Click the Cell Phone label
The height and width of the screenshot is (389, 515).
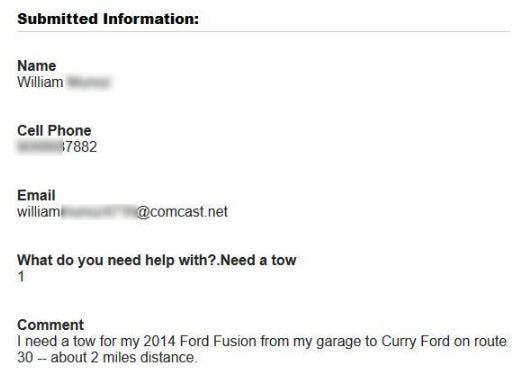point(54,130)
